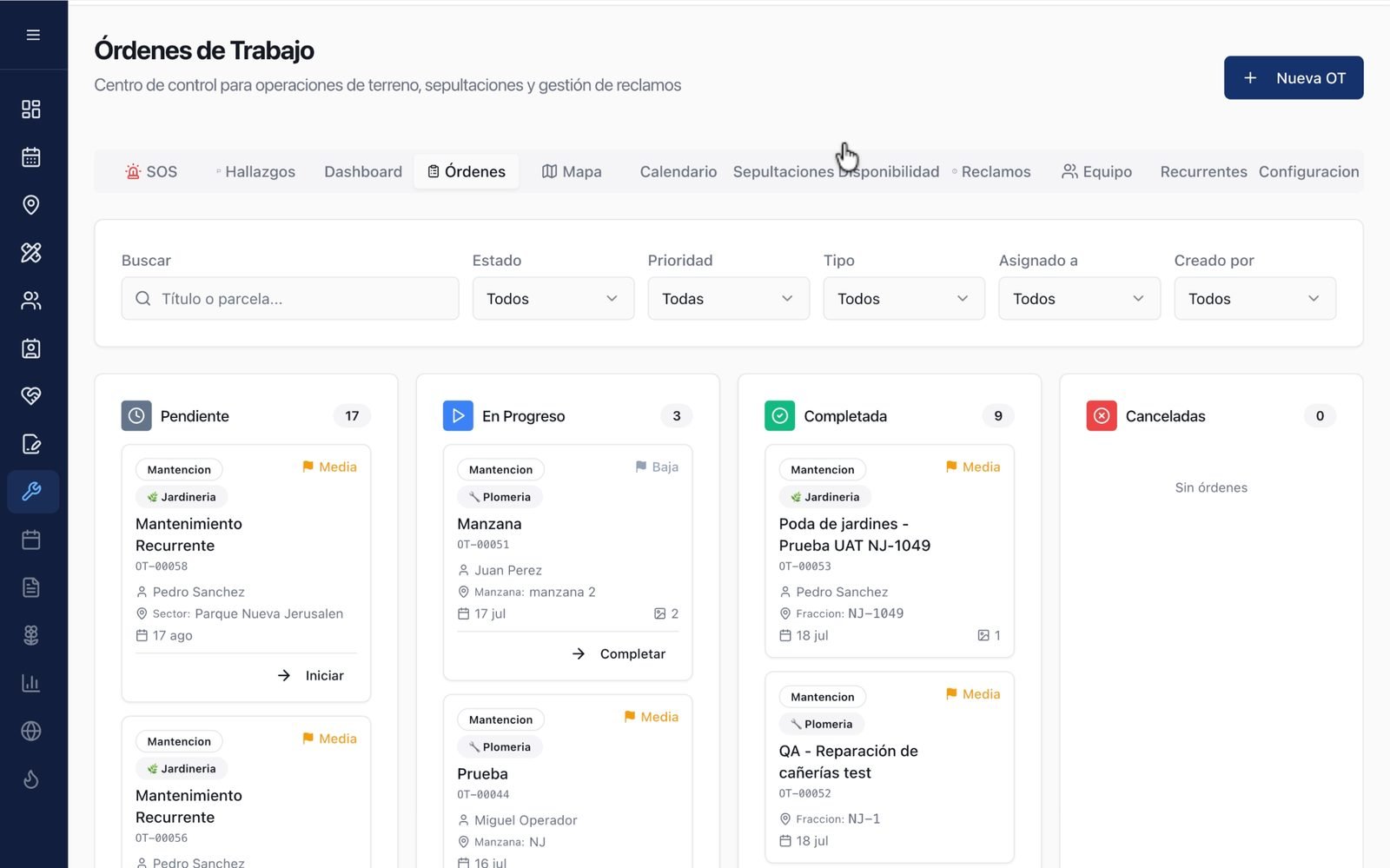
Task: Open the contact badge icon in sidebar
Action: coord(31,348)
